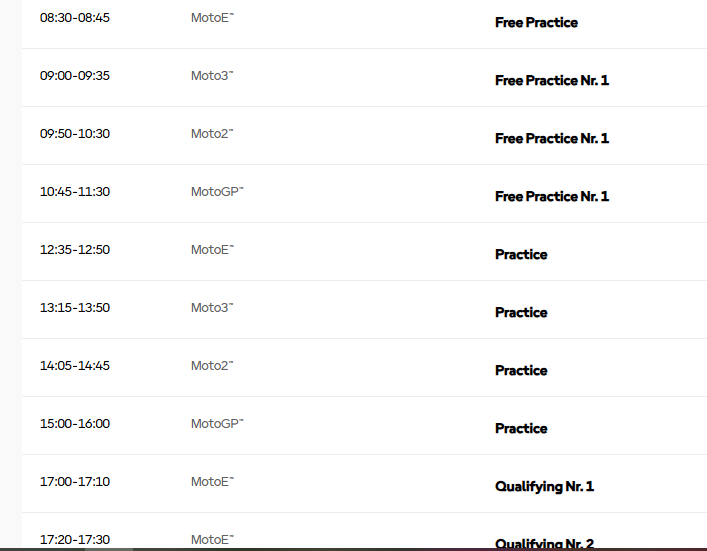Viewport: 707px width, 551px height.
Task: Click the Moto3 label at 13:15-13:50
Action: [x=212, y=308]
